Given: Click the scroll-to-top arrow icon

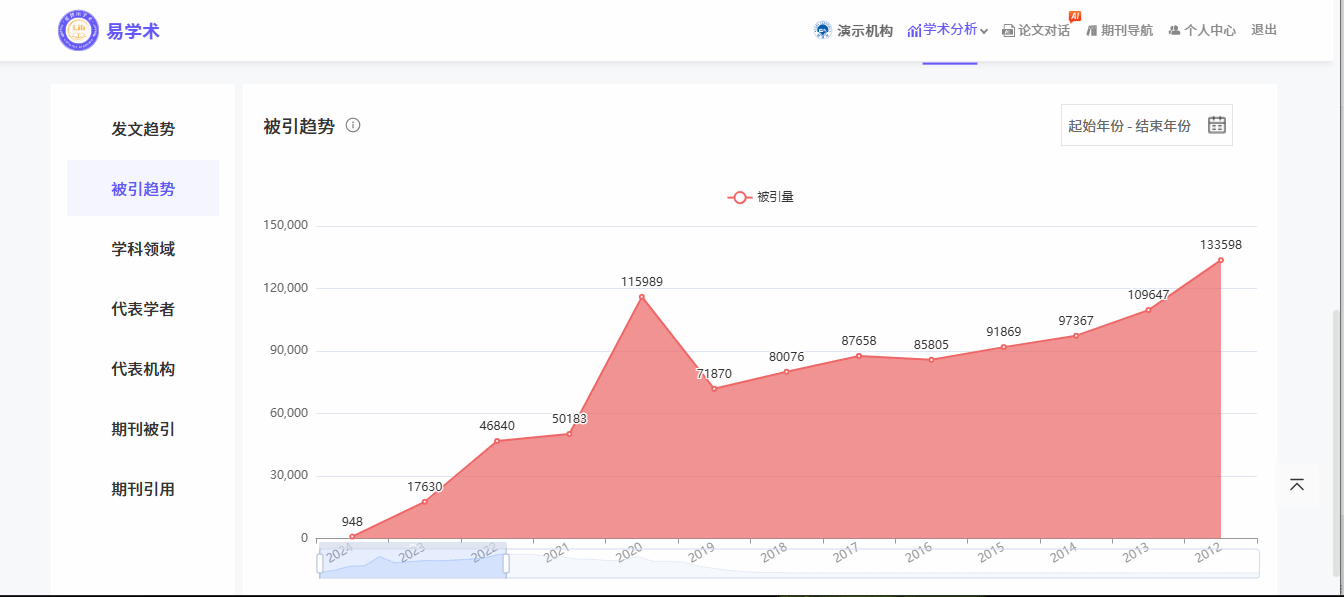Looking at the screenshot, I should [1297, 485].
